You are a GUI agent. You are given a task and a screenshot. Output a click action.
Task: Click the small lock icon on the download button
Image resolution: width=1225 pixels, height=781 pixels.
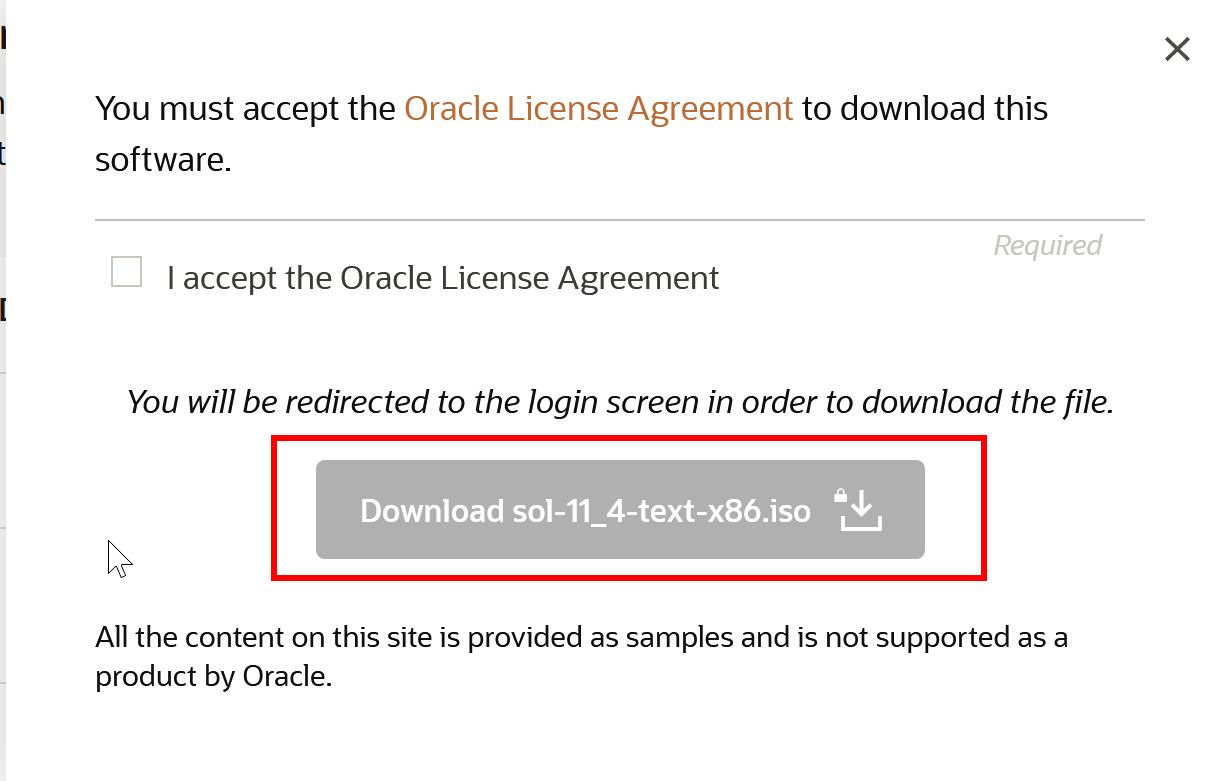840,496
